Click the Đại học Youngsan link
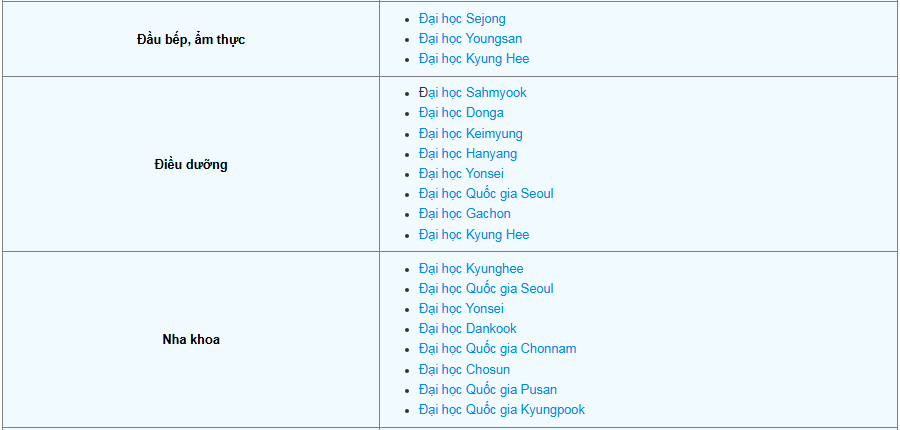Image resolution: width=900 pixels, height=430 pixels. [470, 39]
